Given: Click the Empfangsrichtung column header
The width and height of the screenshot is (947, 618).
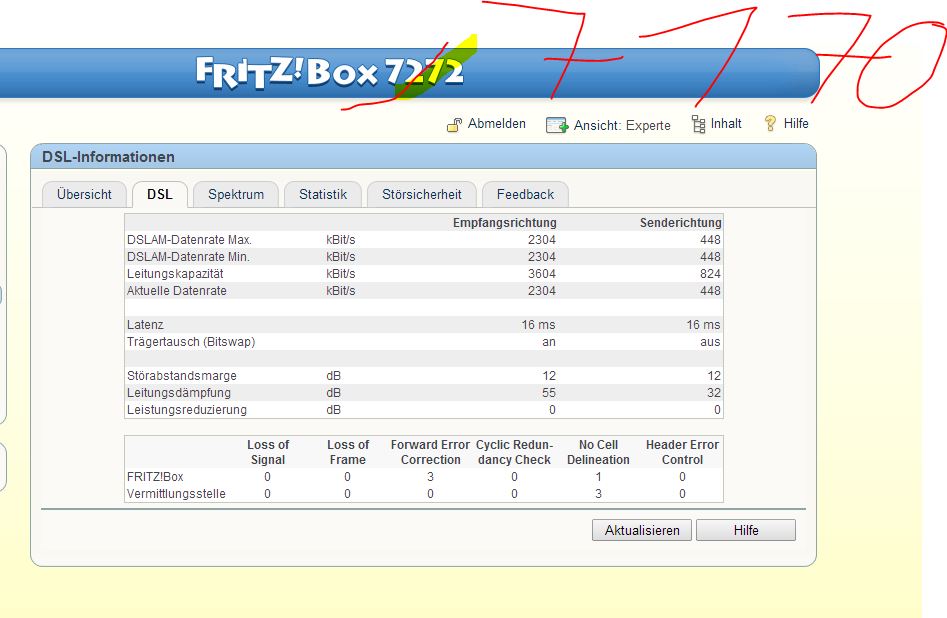Looking at the screenshot, I should [x=505, y=223].
